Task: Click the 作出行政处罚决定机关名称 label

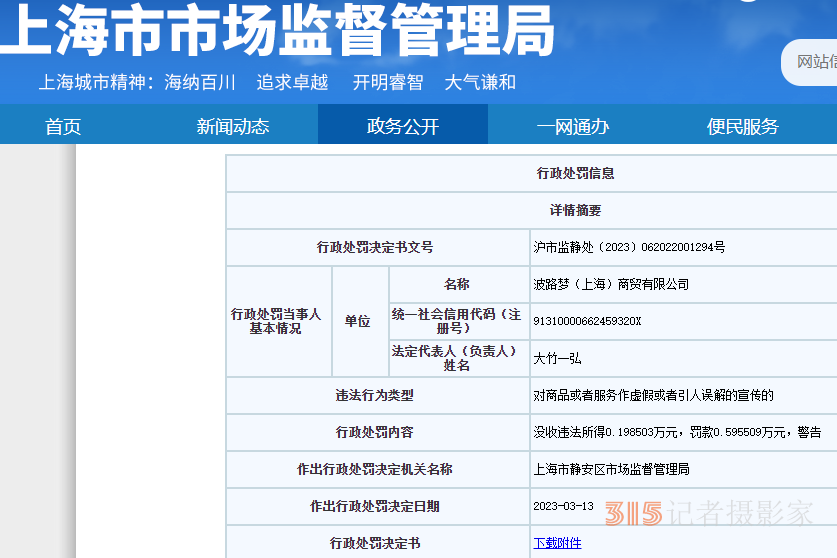Action: tap(375, 469)
